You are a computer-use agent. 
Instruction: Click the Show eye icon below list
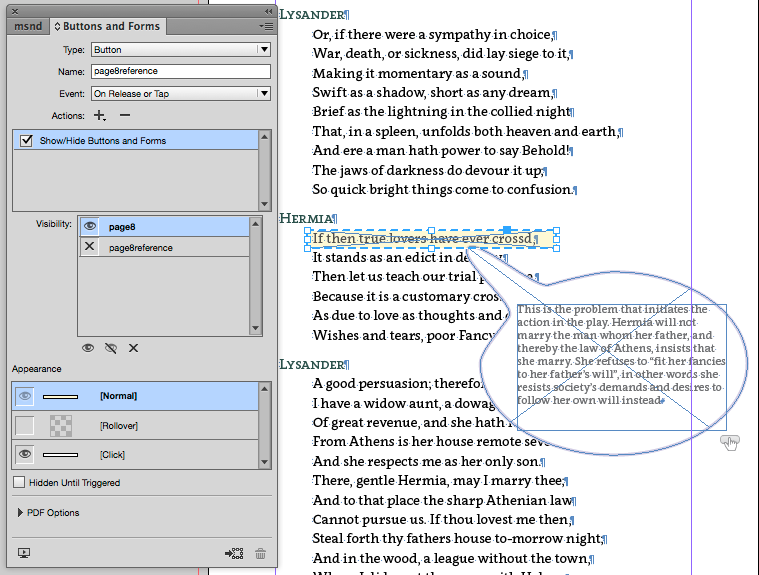[x=88, y=348]
